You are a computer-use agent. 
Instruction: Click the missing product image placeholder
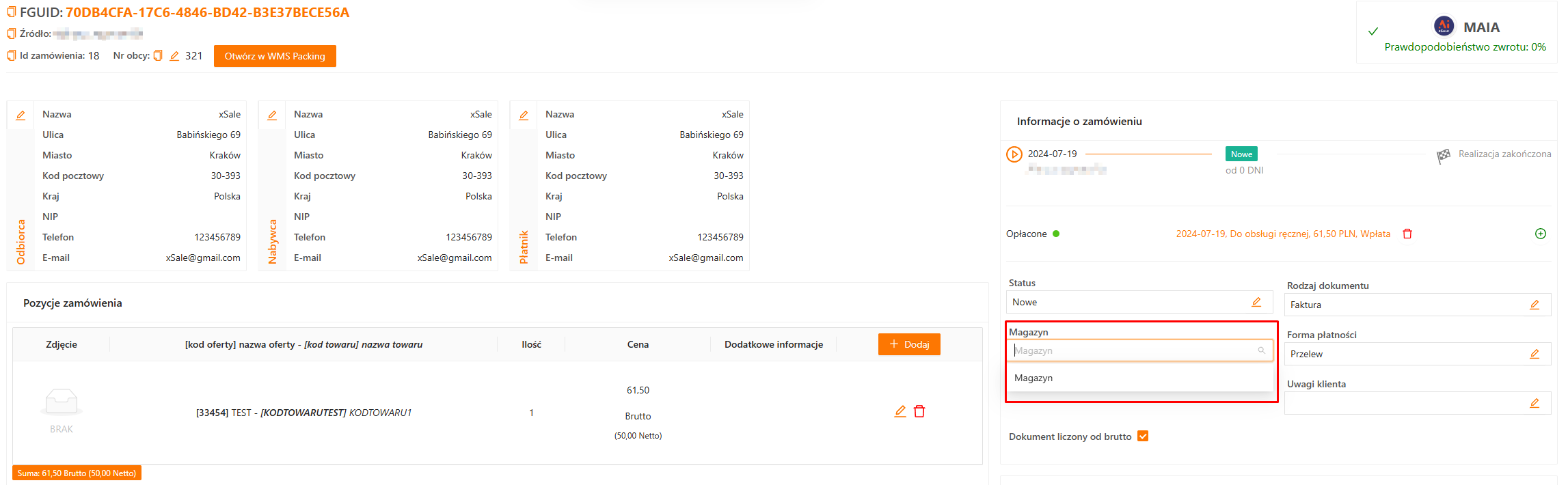(x=62, y=403)
